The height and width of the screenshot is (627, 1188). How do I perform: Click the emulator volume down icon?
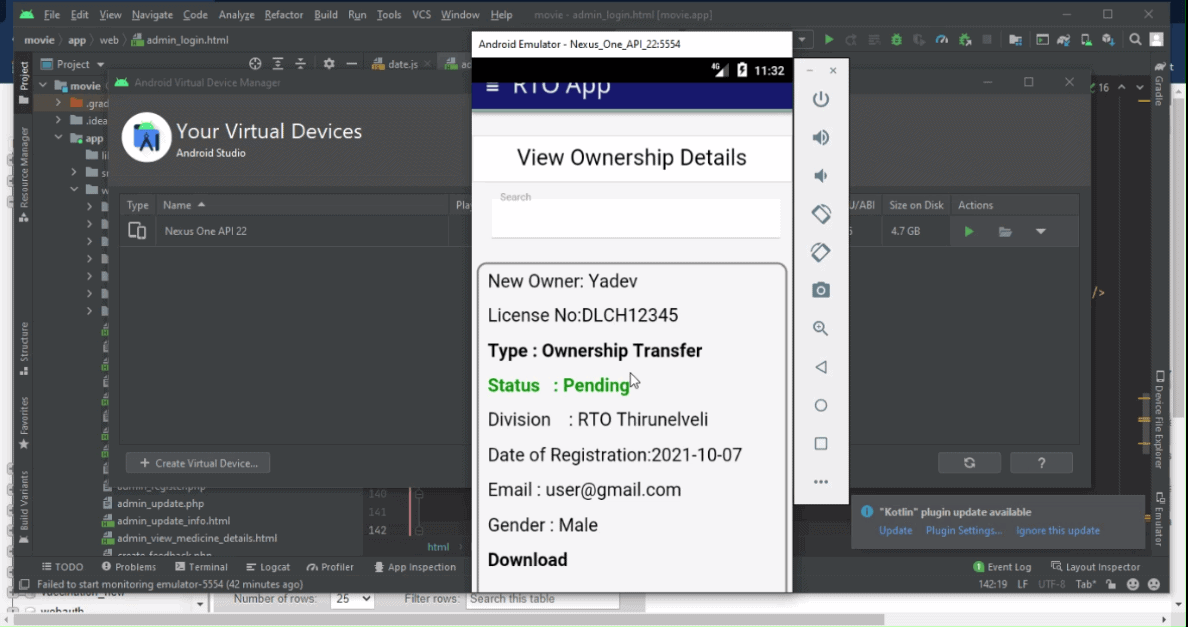(821, 176)
